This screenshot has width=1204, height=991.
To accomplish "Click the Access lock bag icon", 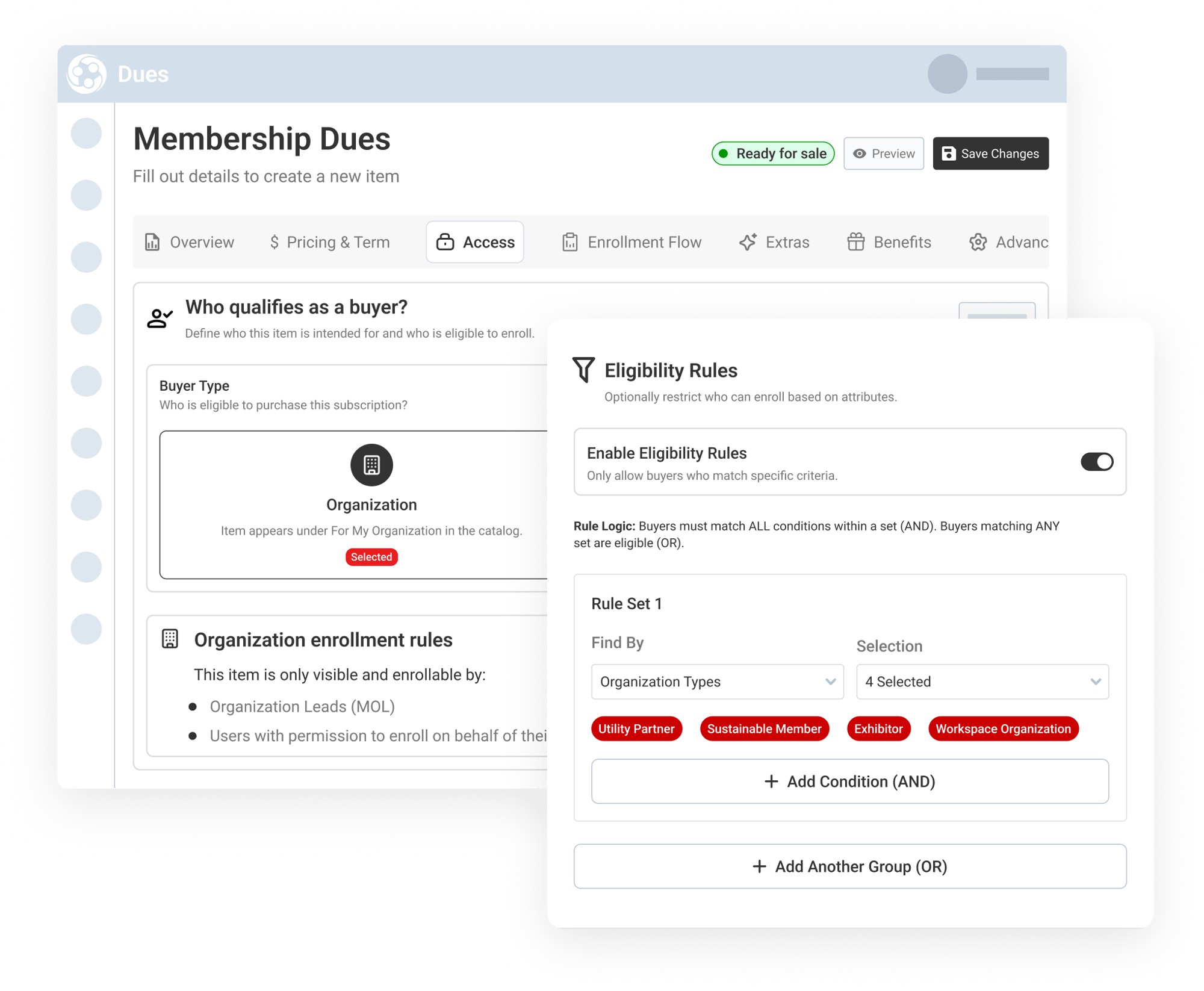I will click(x=445, y=242).
